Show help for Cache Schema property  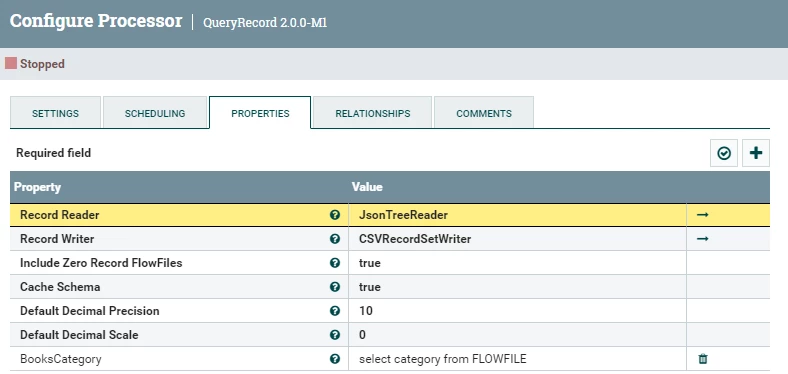tap(335, 287)
